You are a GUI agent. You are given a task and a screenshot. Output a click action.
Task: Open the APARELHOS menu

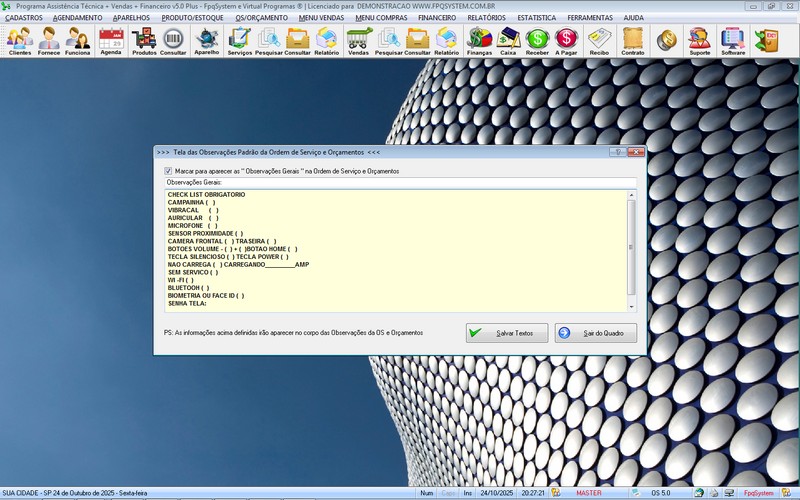coord(131,18)
